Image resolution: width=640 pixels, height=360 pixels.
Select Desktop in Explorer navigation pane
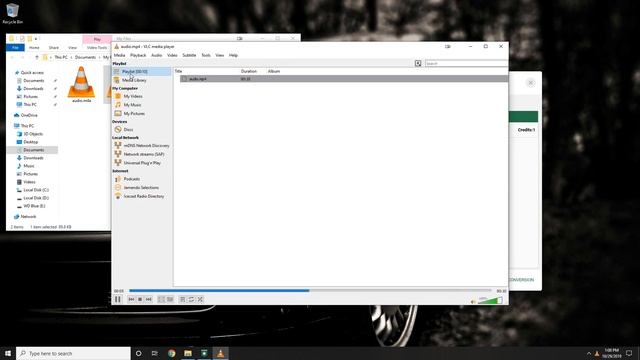(31, 142)
